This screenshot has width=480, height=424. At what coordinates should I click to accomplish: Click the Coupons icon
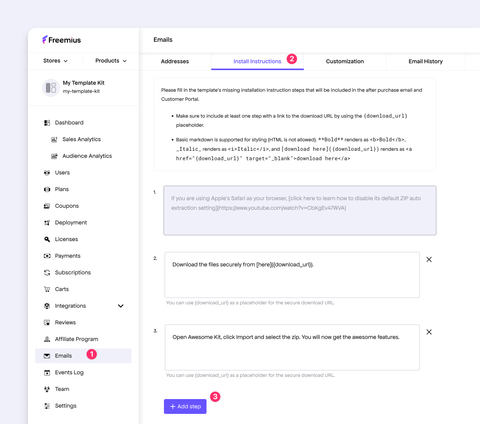point(47,206)
